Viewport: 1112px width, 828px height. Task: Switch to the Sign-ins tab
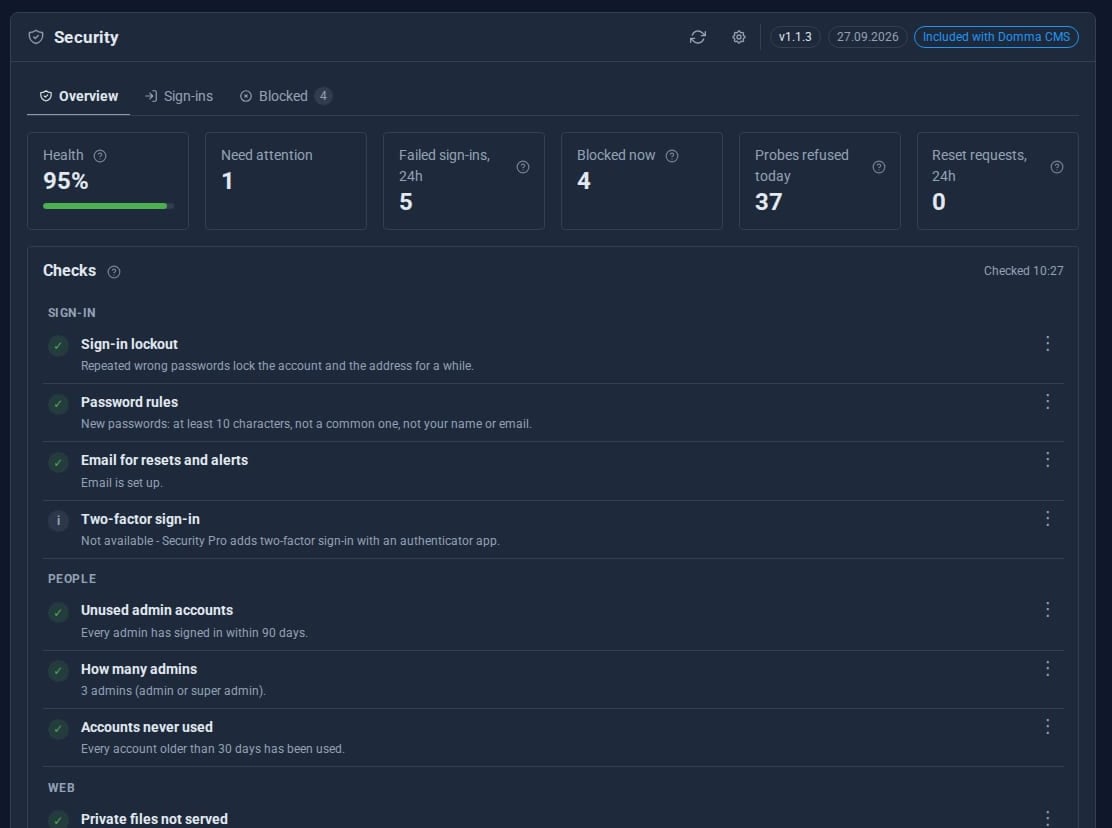pyautogui.click(x=179, y=96)
